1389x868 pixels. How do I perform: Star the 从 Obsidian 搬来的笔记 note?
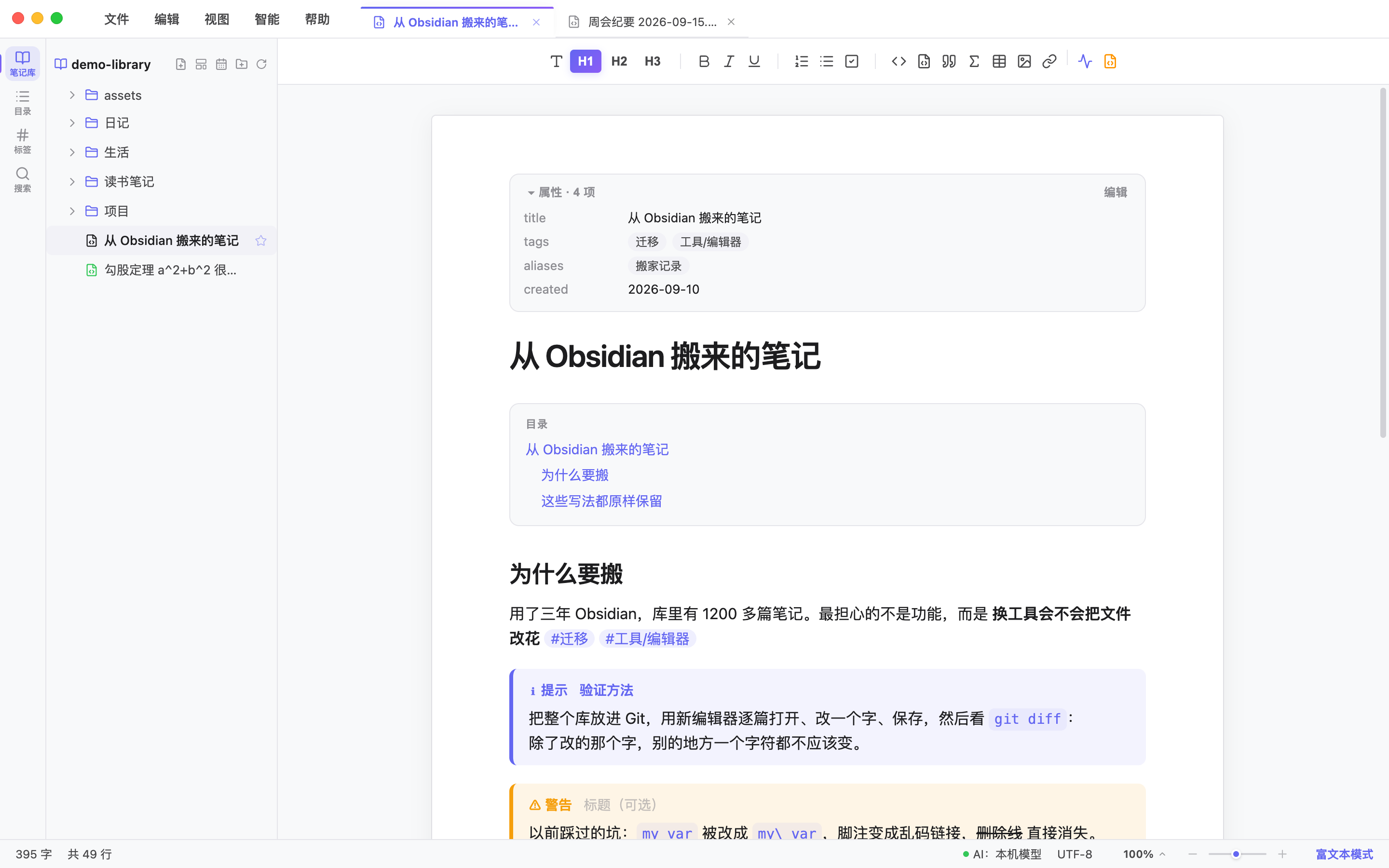[x=261, y=241]
